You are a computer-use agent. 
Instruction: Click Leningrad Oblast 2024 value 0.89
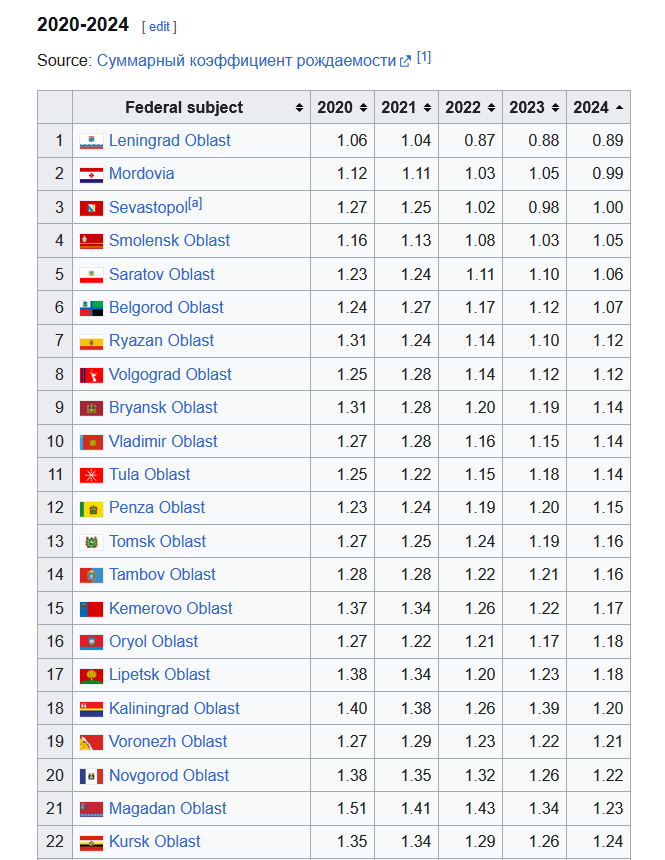607,140
